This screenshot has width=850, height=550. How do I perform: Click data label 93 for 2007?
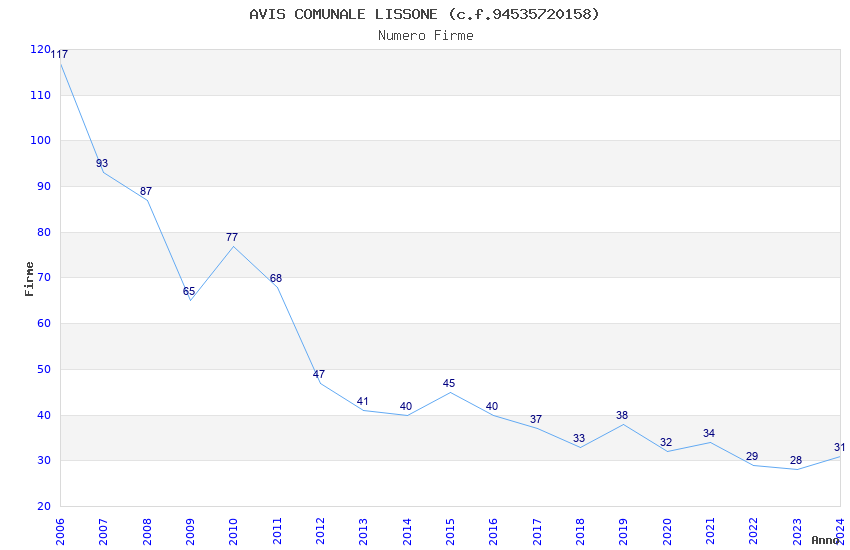(102, 163)
